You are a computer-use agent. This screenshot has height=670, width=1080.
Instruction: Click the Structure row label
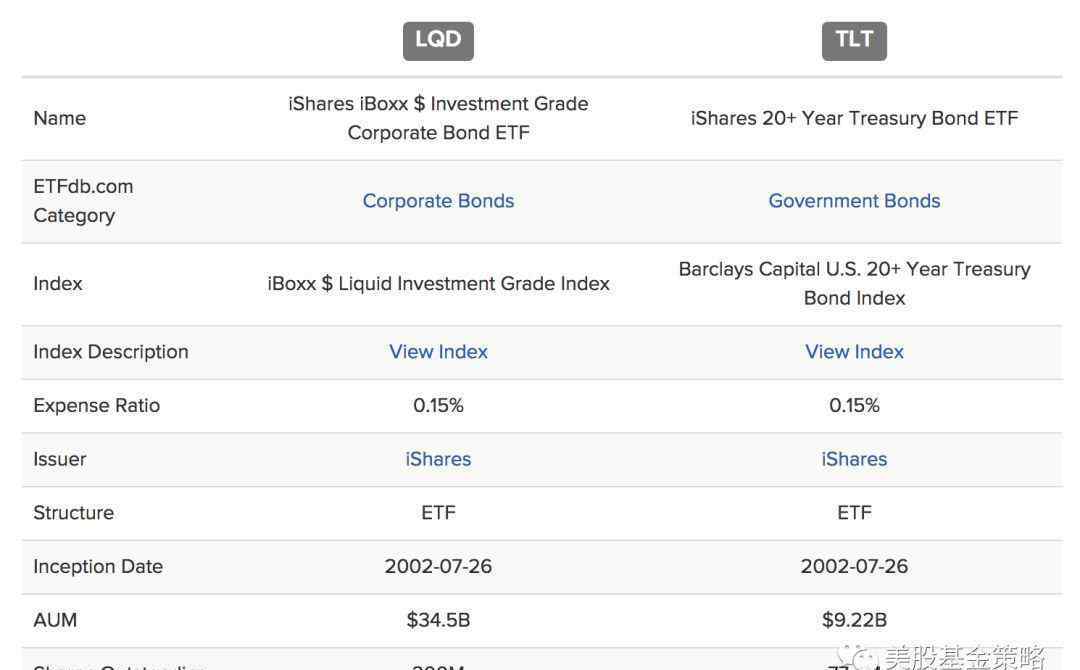74,513
